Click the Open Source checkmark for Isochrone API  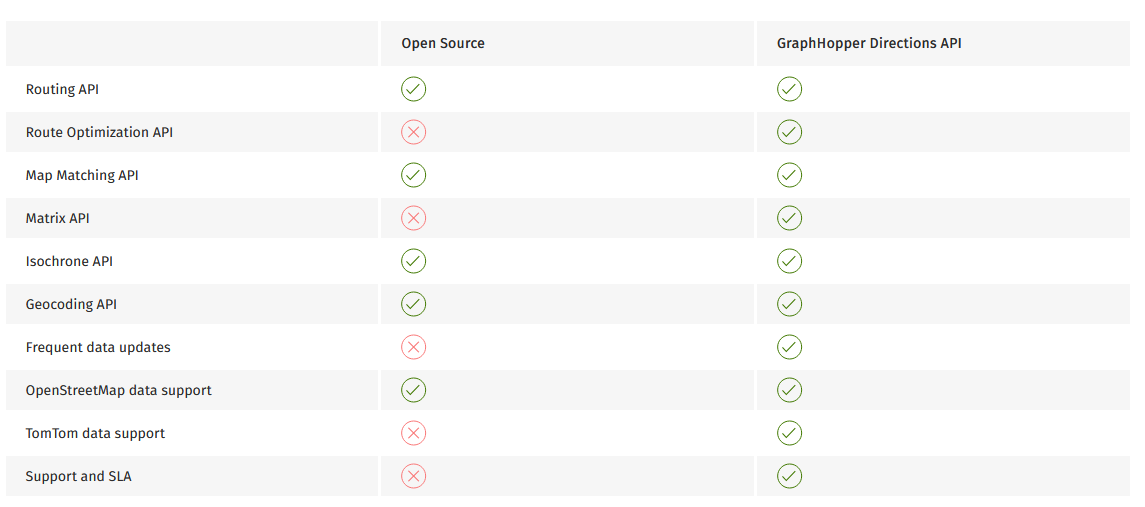413,261
